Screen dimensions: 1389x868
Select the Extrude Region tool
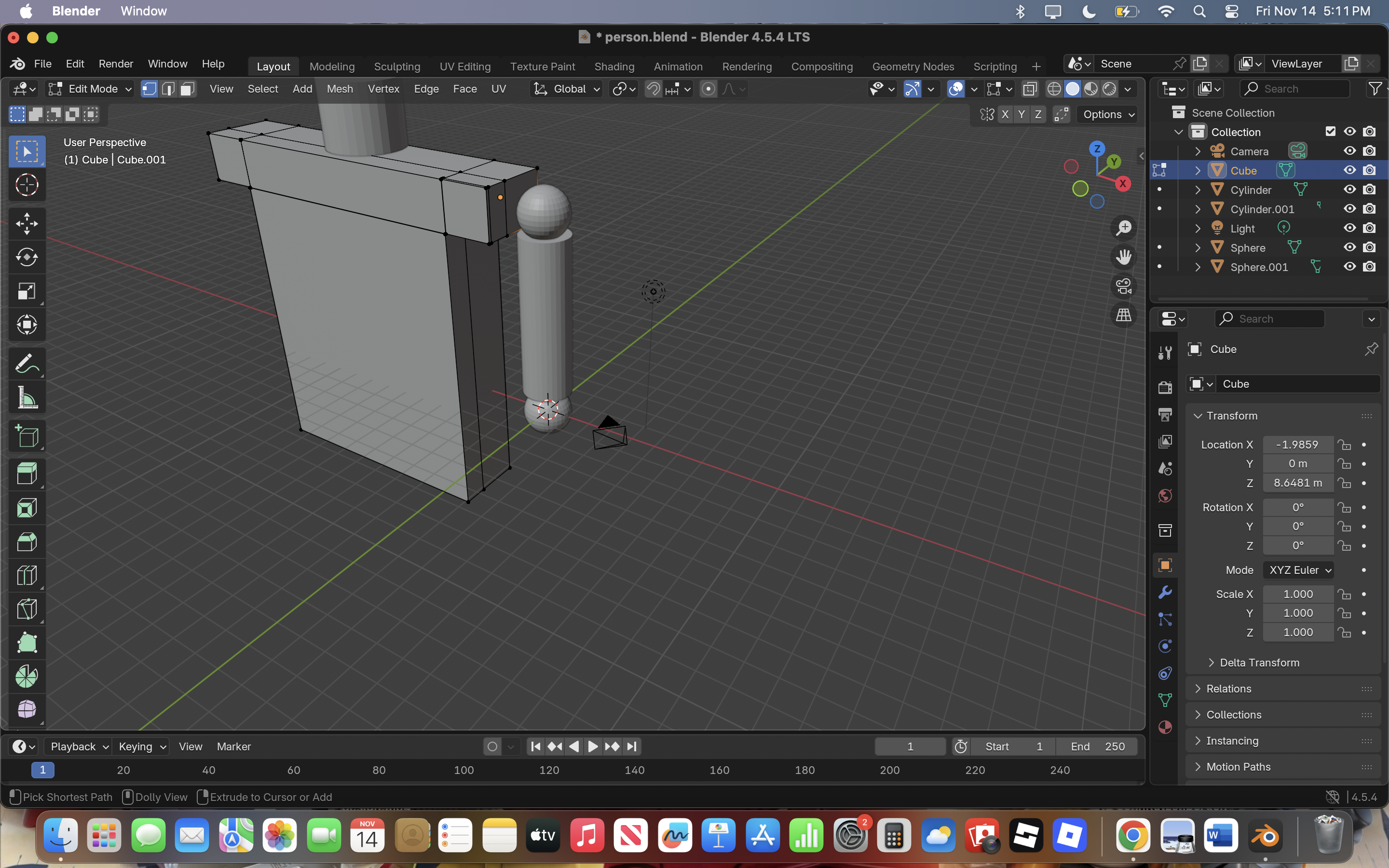[x=27, y=474]
